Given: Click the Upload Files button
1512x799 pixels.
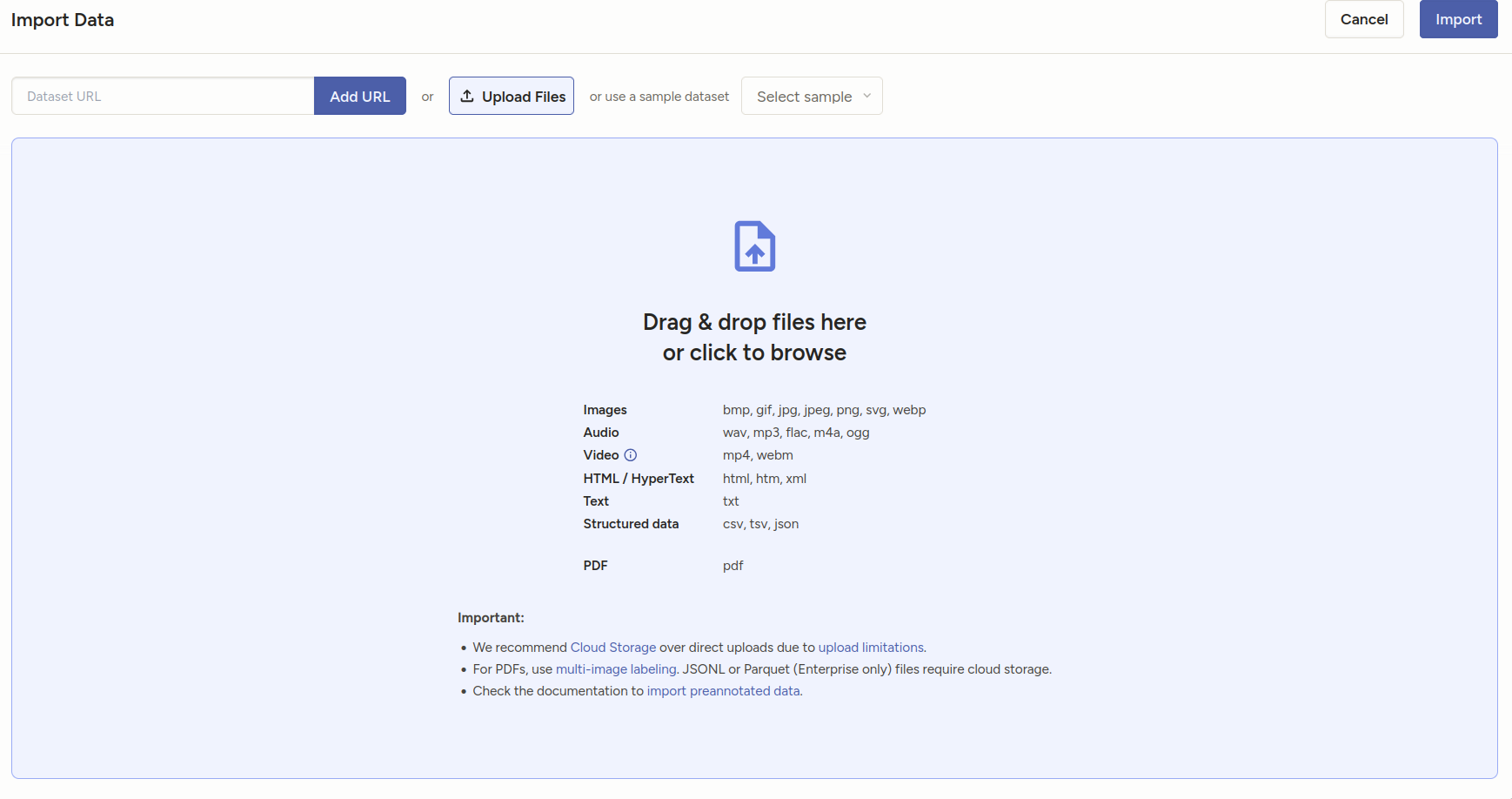Looking at the screenshot, I should (512, 97).
